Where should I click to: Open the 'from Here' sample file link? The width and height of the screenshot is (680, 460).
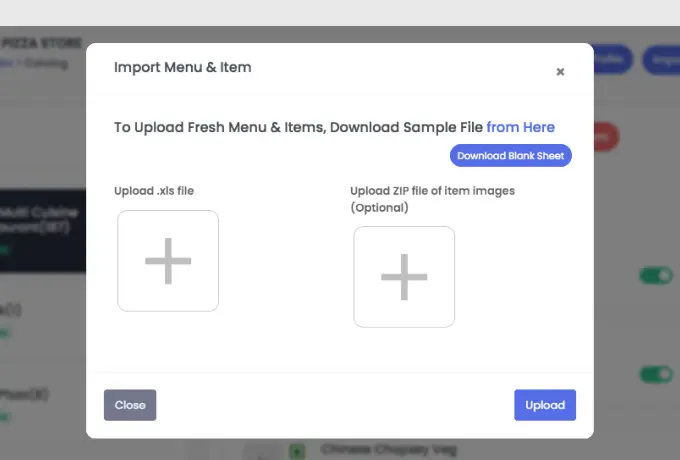tap(520, 127)
